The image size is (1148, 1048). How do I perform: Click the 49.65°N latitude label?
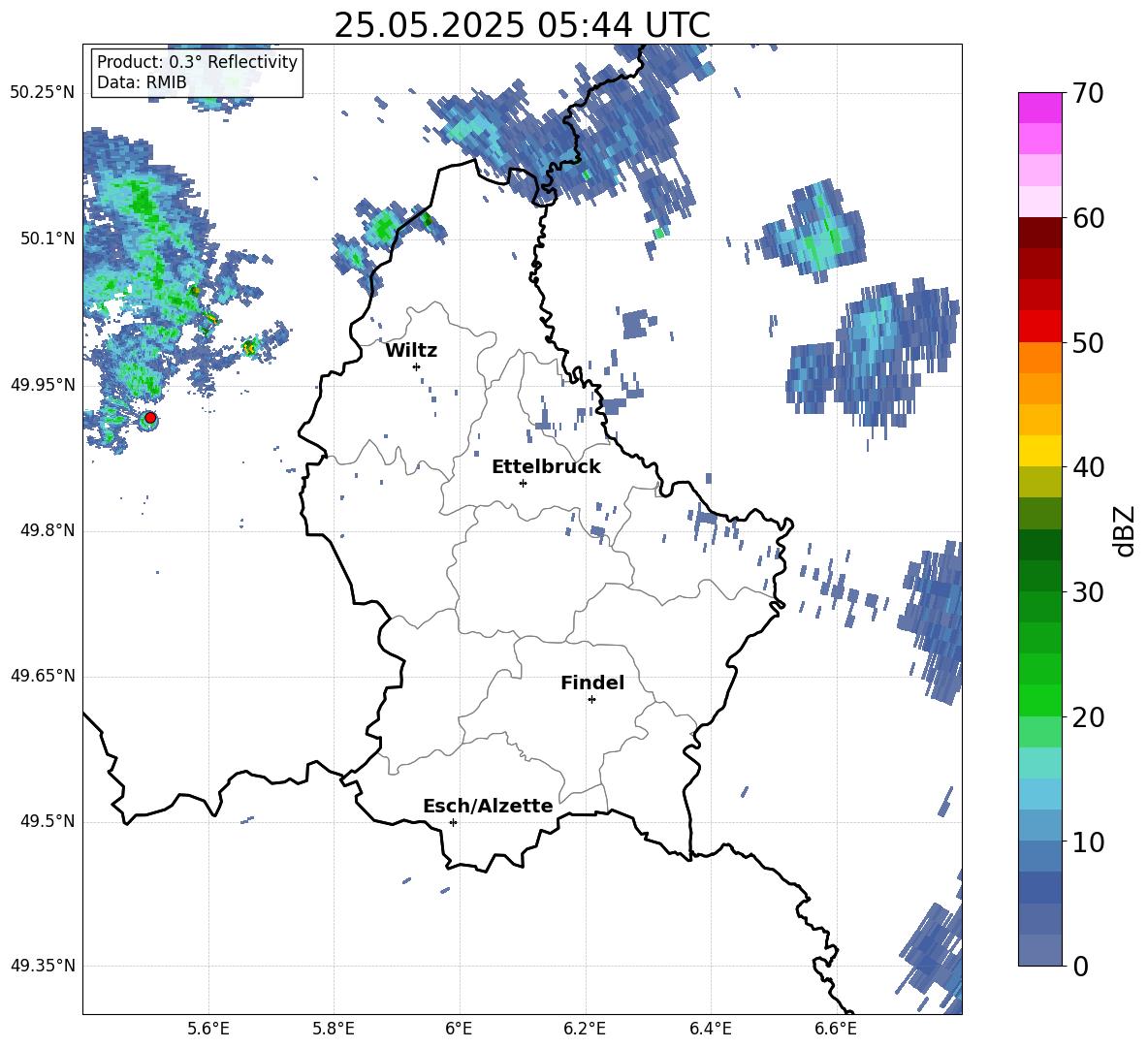click(43, 676)
